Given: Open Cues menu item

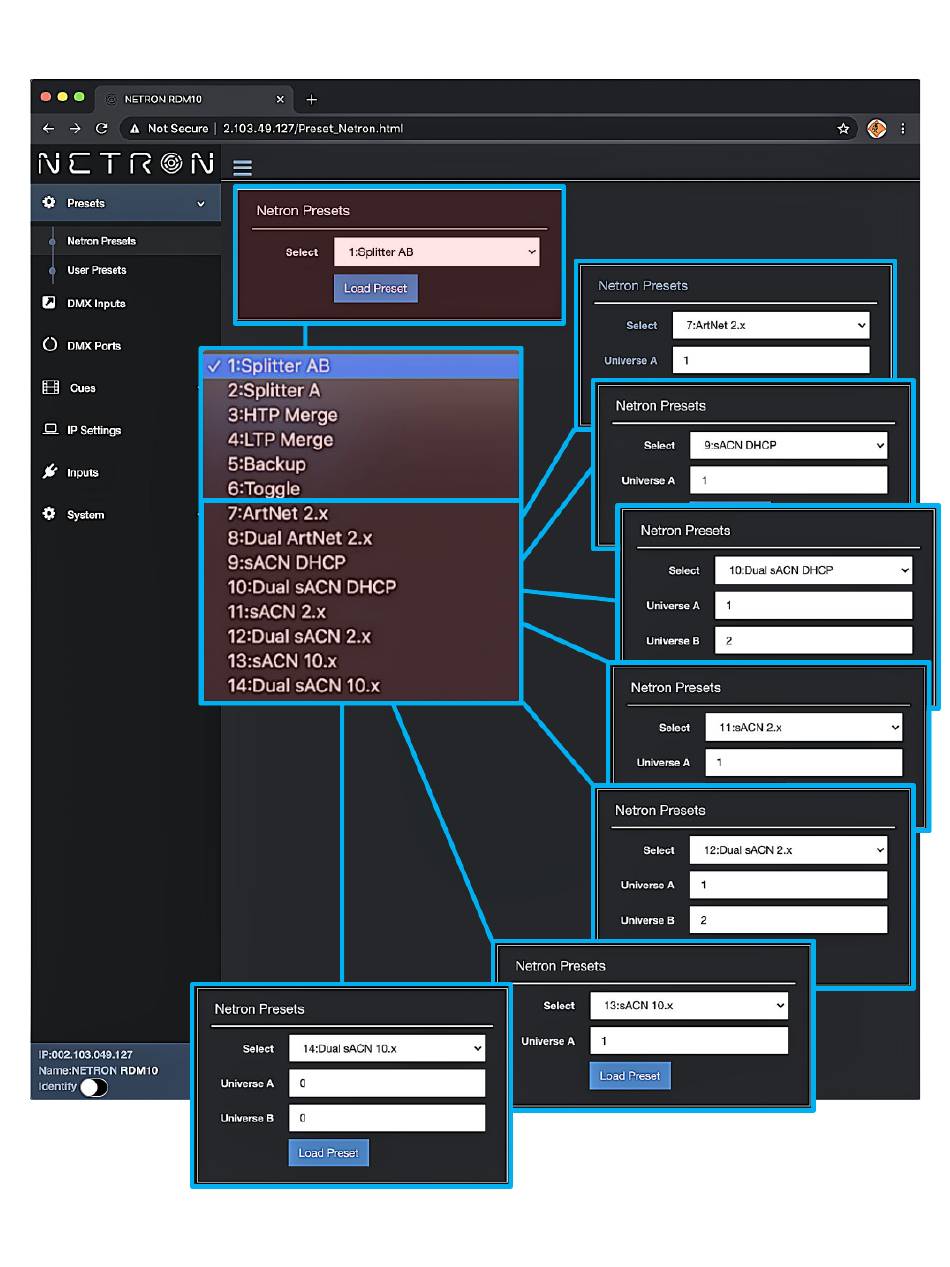Looking at the screenshot, I should click(x=83, y=388).
